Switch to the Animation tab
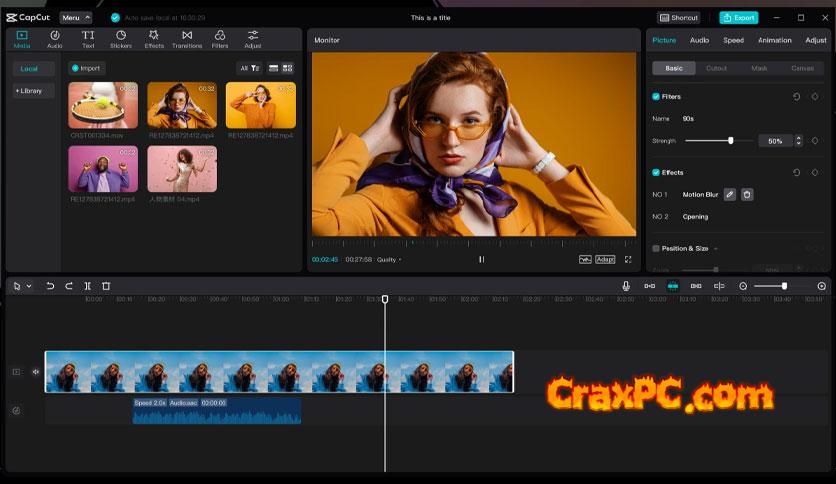Viewport: 836px width, 484px height. 774,40
